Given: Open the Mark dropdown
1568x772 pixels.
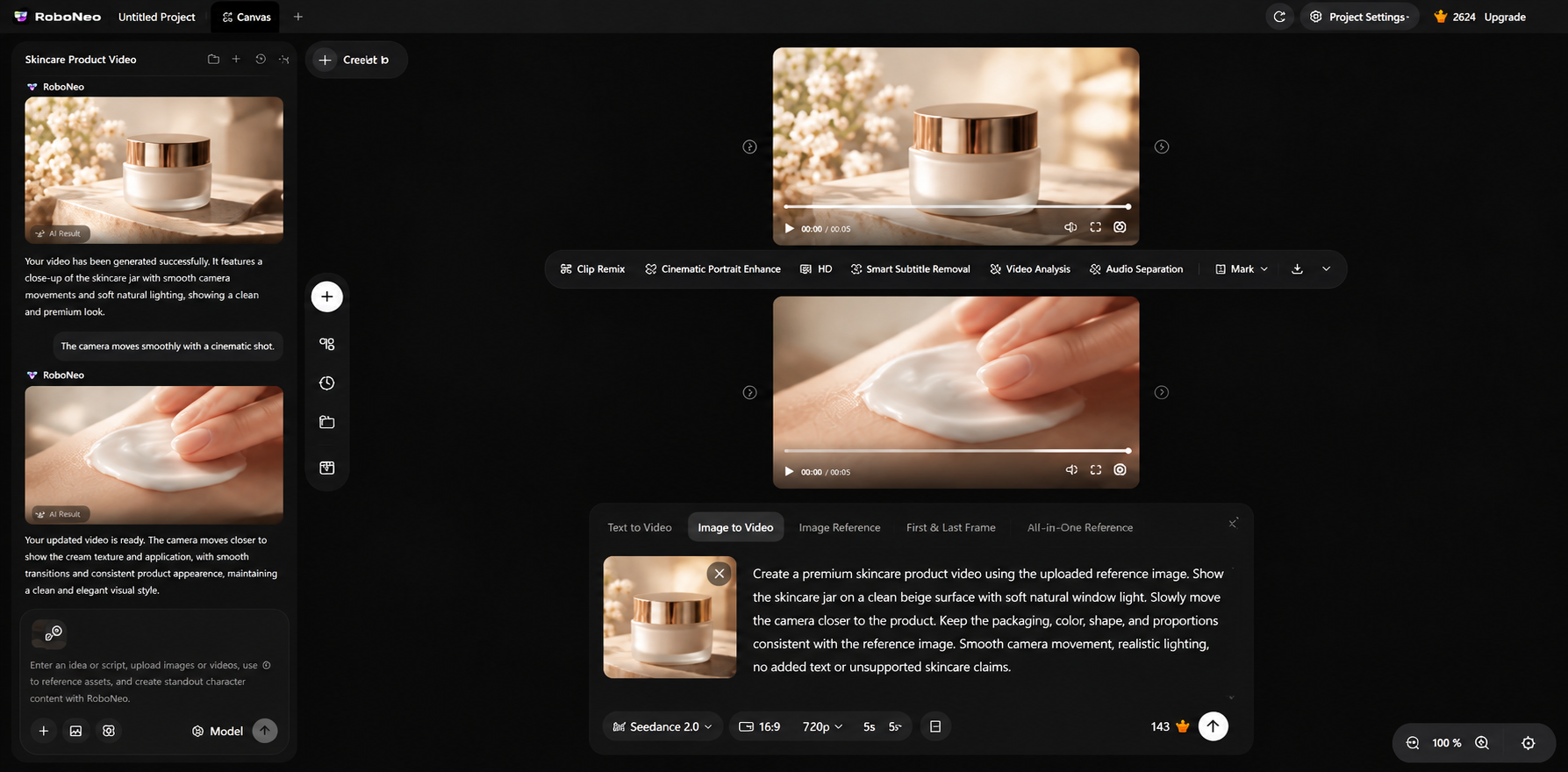Looking at the screenshot, I should (x=1242, y=269).
